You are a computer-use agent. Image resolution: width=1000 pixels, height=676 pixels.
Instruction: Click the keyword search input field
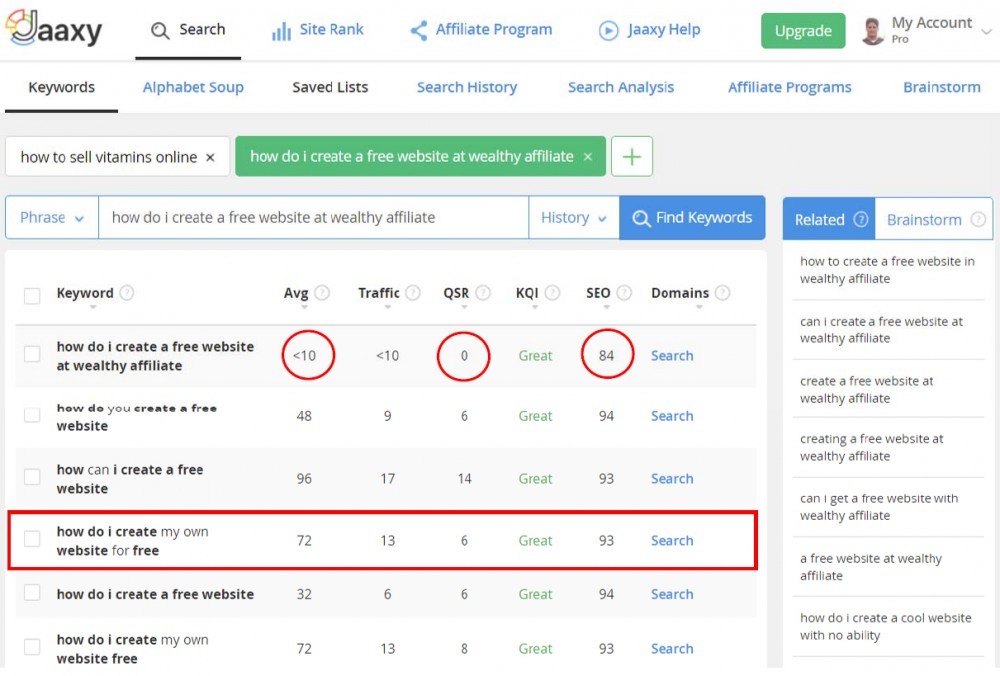313,217
